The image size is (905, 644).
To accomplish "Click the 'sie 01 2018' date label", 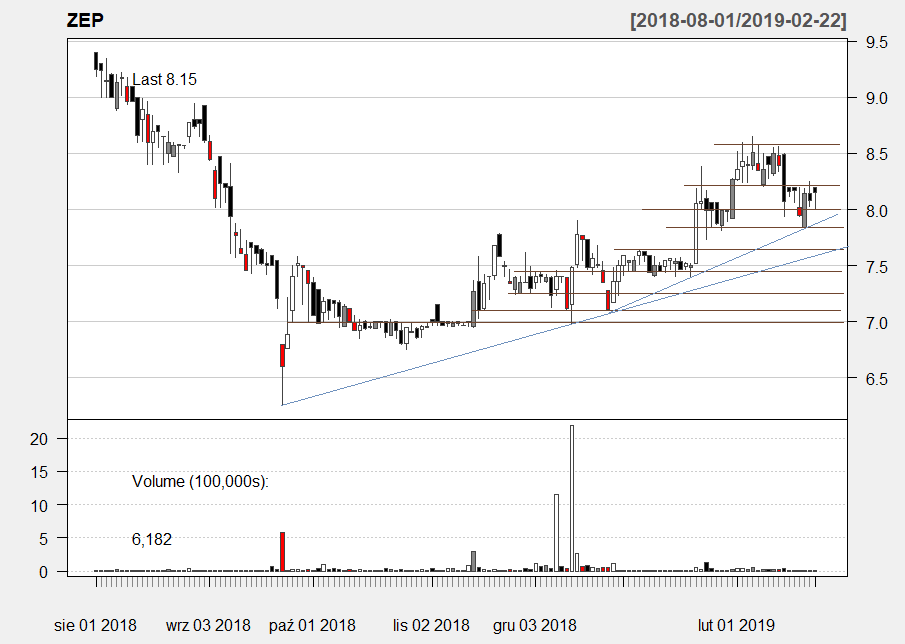I will [95, 625].
